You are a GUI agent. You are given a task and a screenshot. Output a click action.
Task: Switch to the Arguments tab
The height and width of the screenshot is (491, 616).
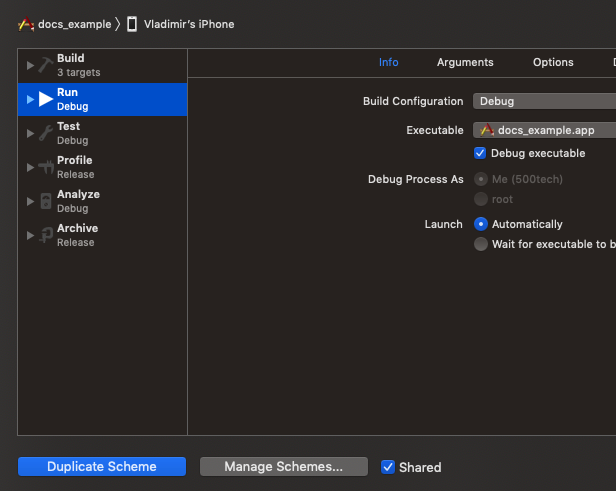pyautogui.click(x=465, y=62)
